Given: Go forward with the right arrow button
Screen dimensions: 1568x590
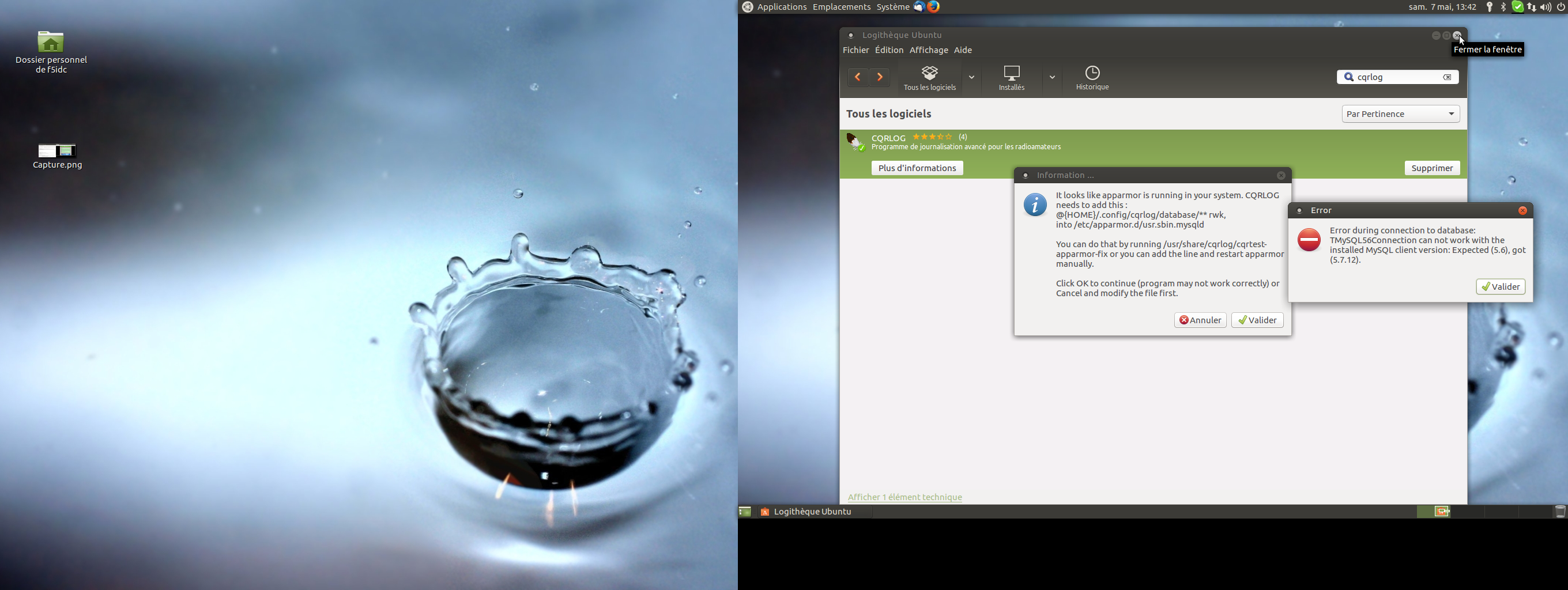Looking at the screenshot, I should [x=880, y=77].
